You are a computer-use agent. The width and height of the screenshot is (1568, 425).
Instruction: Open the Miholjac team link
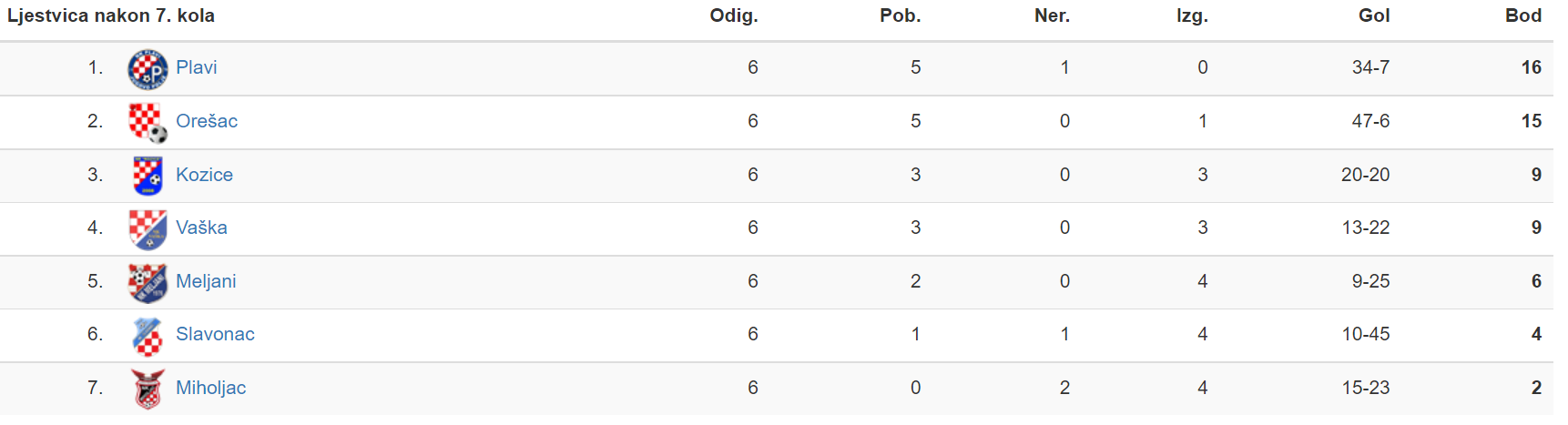(210, 388)
